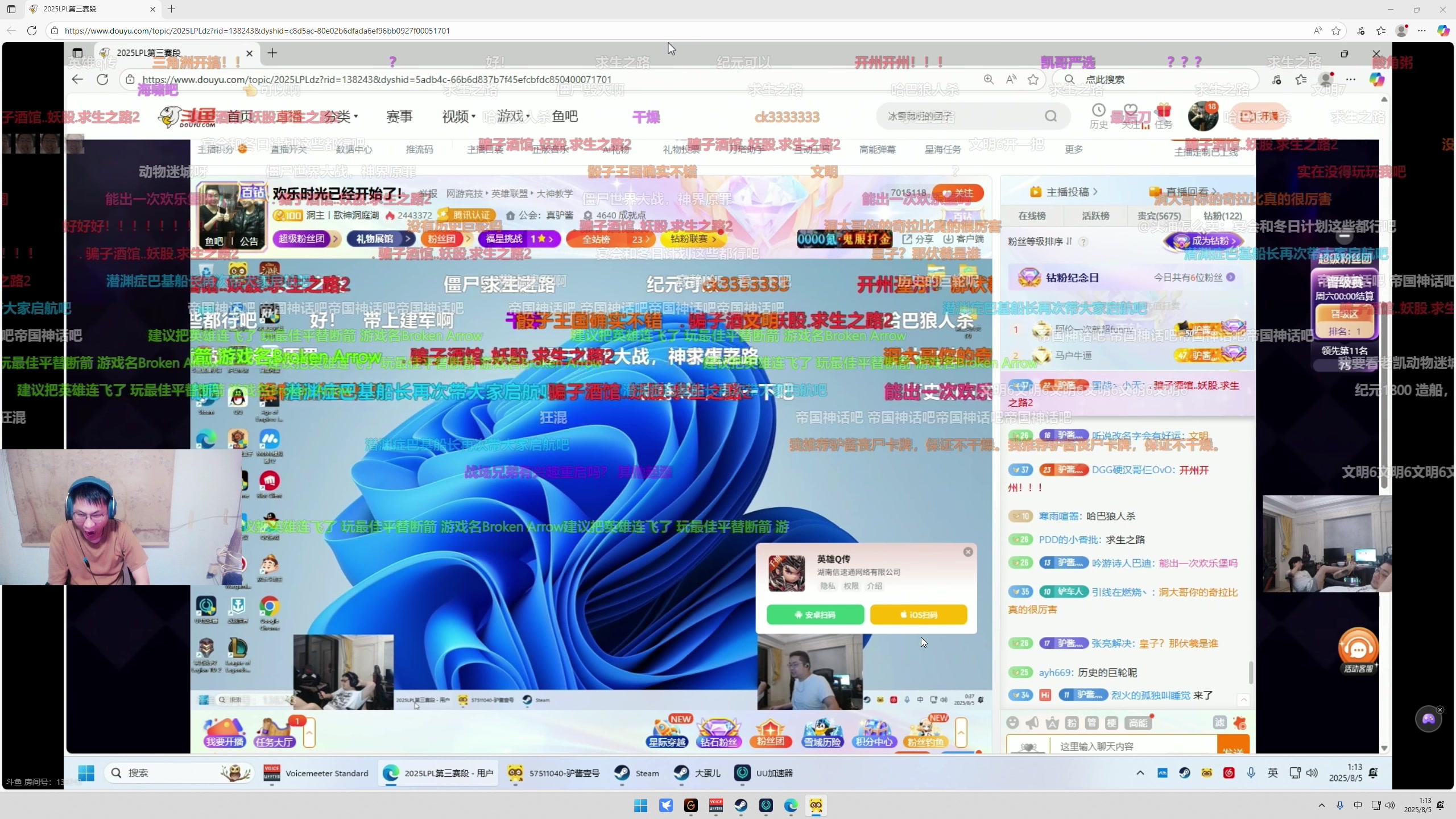Open the 钻石粉丝 diamond fan icon
This screenshot has width=1456, height=819.
719,733
